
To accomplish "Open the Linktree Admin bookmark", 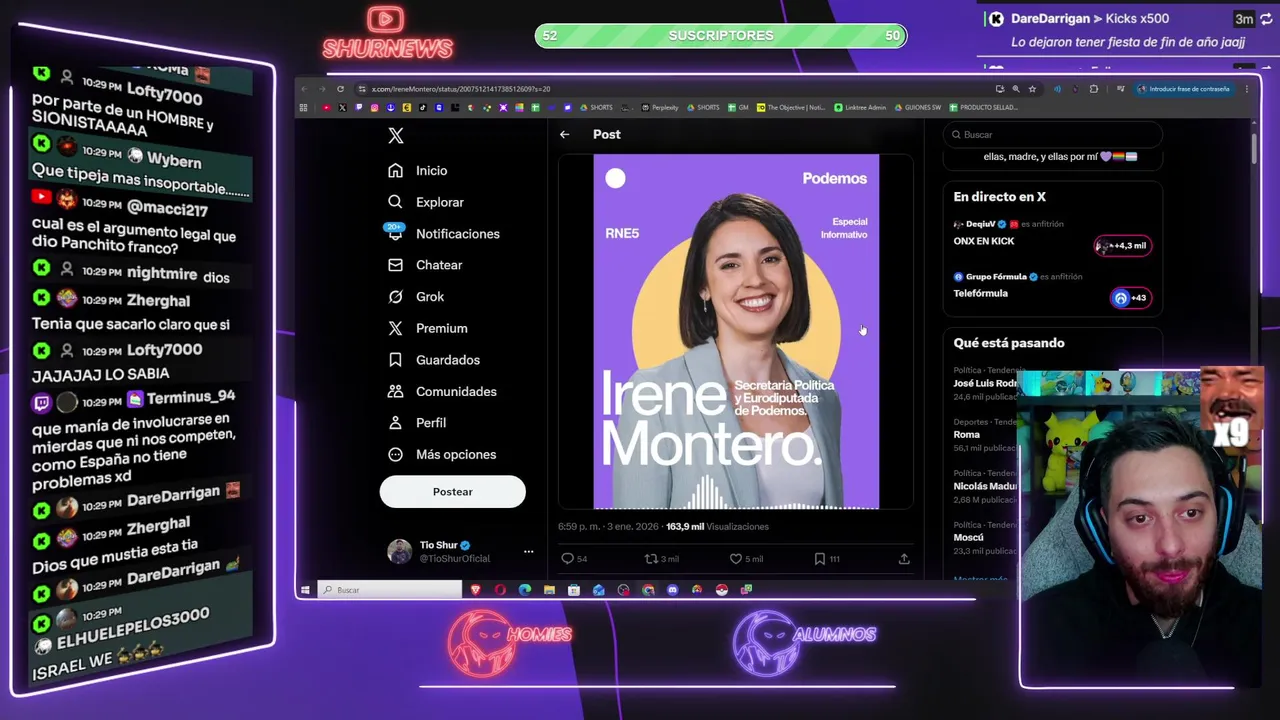I will 860,107.
